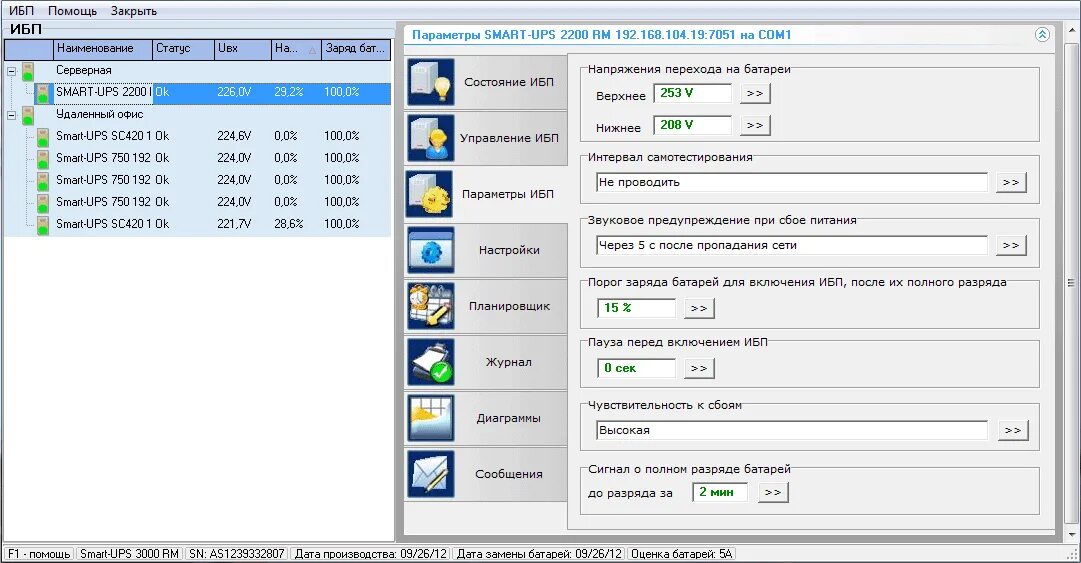Viewport: 1081px width, 563px height.
Task: Switch to Состояние ИБП tab
Action: [x=486, y=82]
